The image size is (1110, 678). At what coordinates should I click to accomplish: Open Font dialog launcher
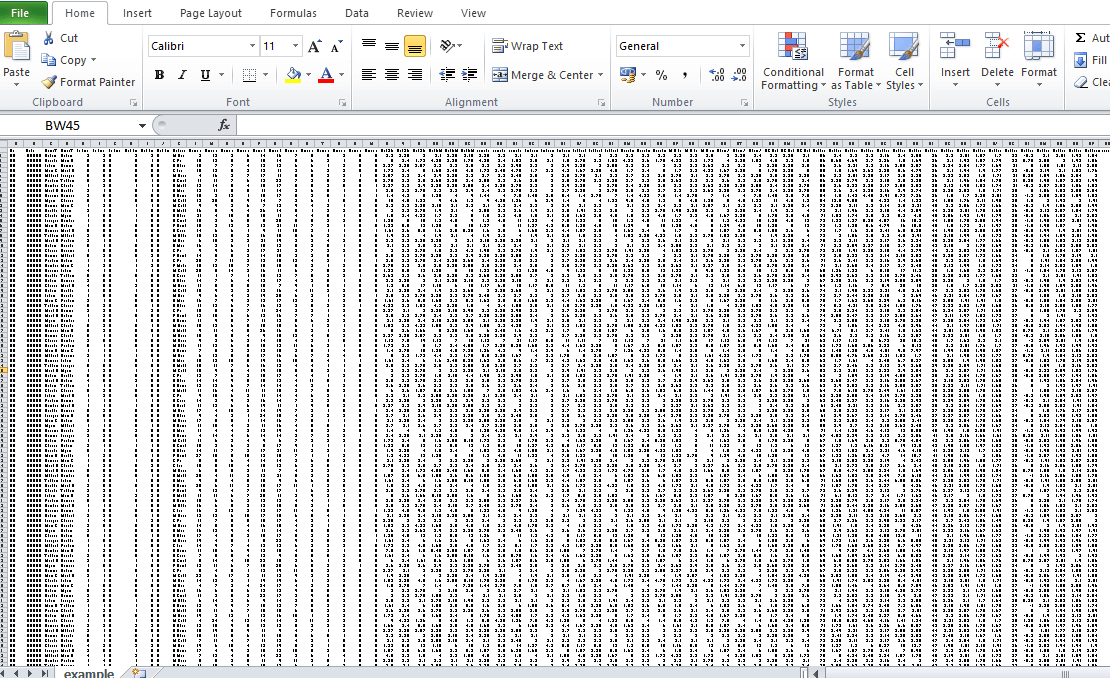coord(343,103)
